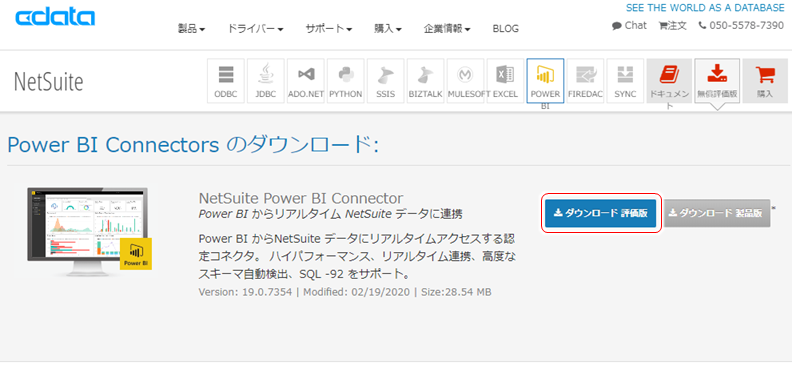The image size is (792, 374).
Task: Click the SEE THE WORLD AS A DATABASE tagline
Action: point(705,8)
